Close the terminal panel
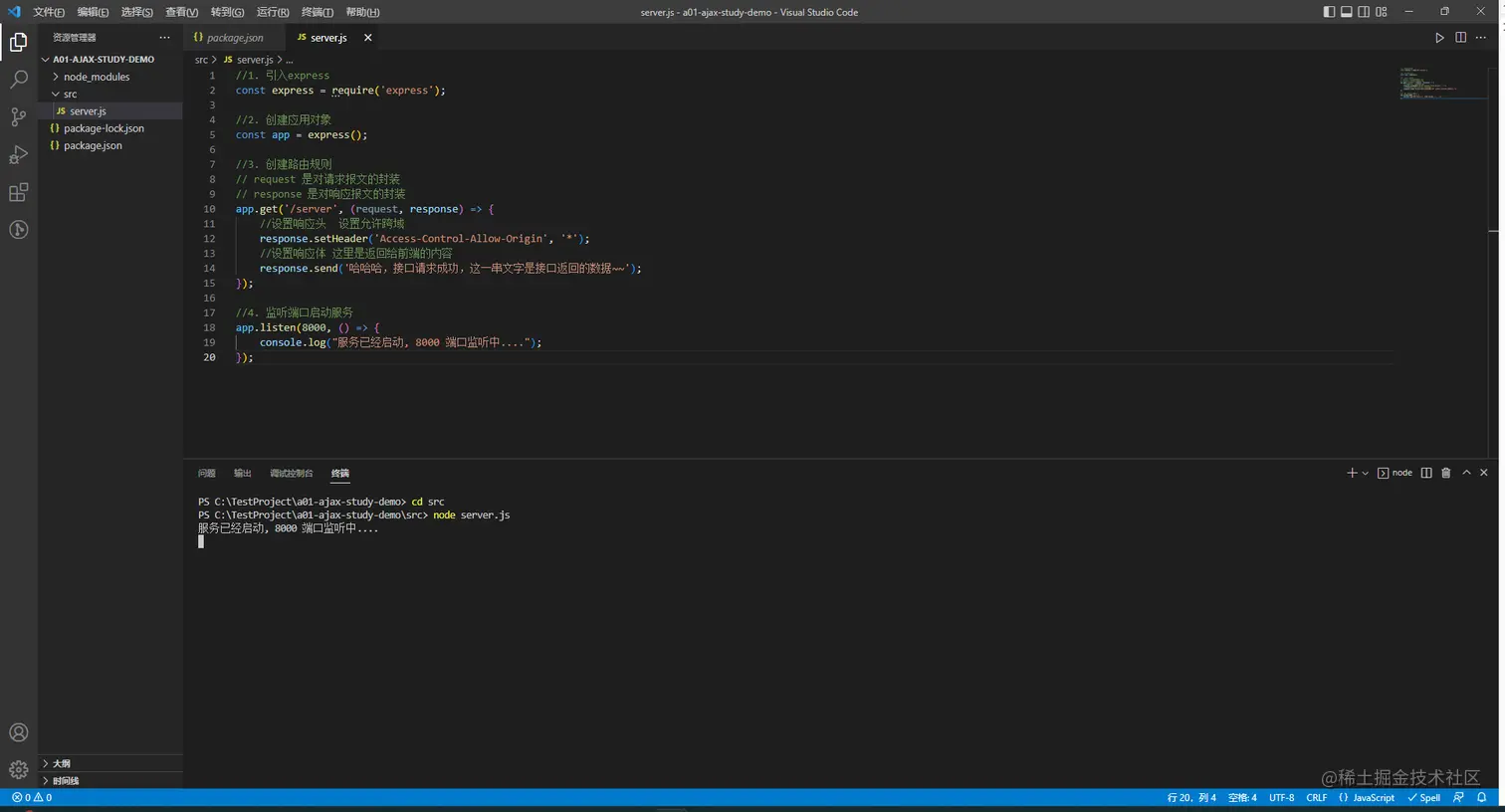Image resolution: width=1505 pixels, height=812 pixels. point(1484,473)
